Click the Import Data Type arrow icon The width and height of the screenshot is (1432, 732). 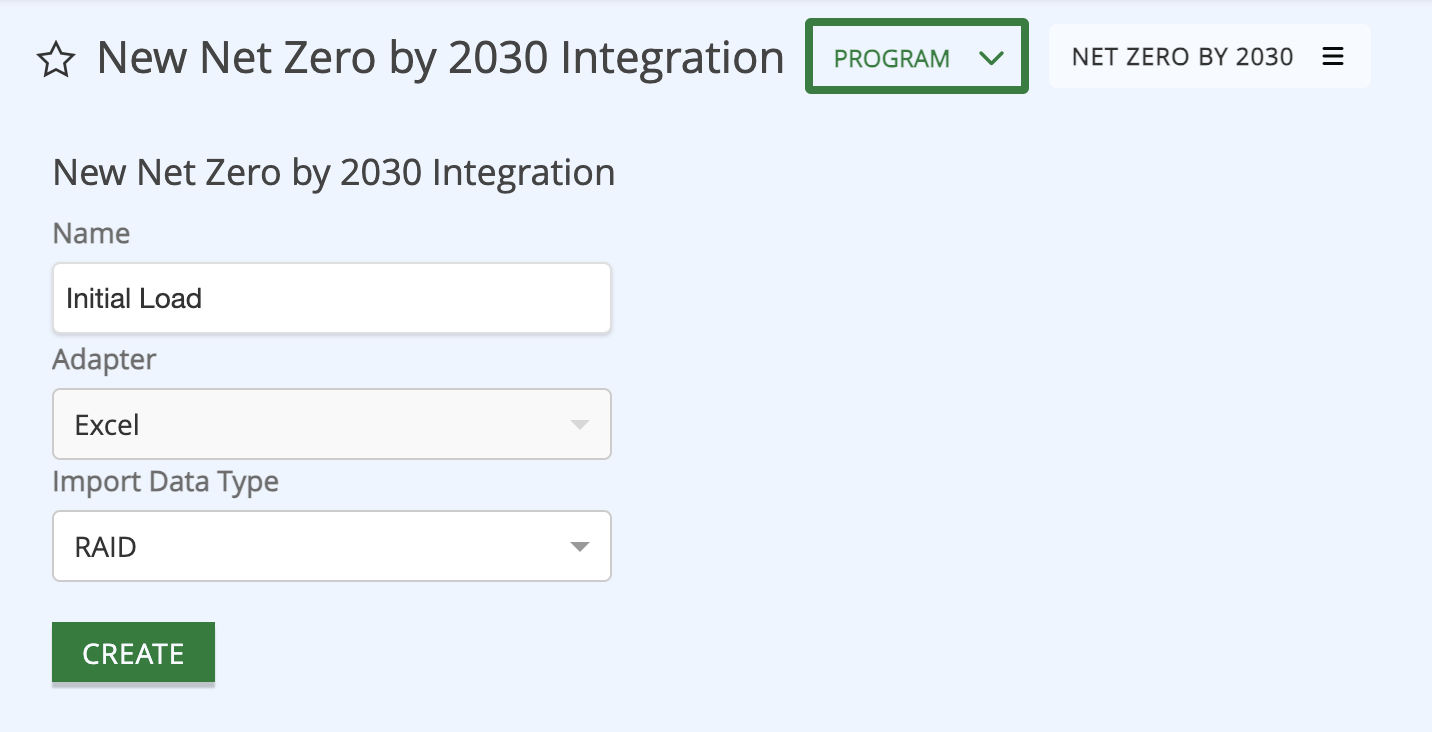click(580, 547)
